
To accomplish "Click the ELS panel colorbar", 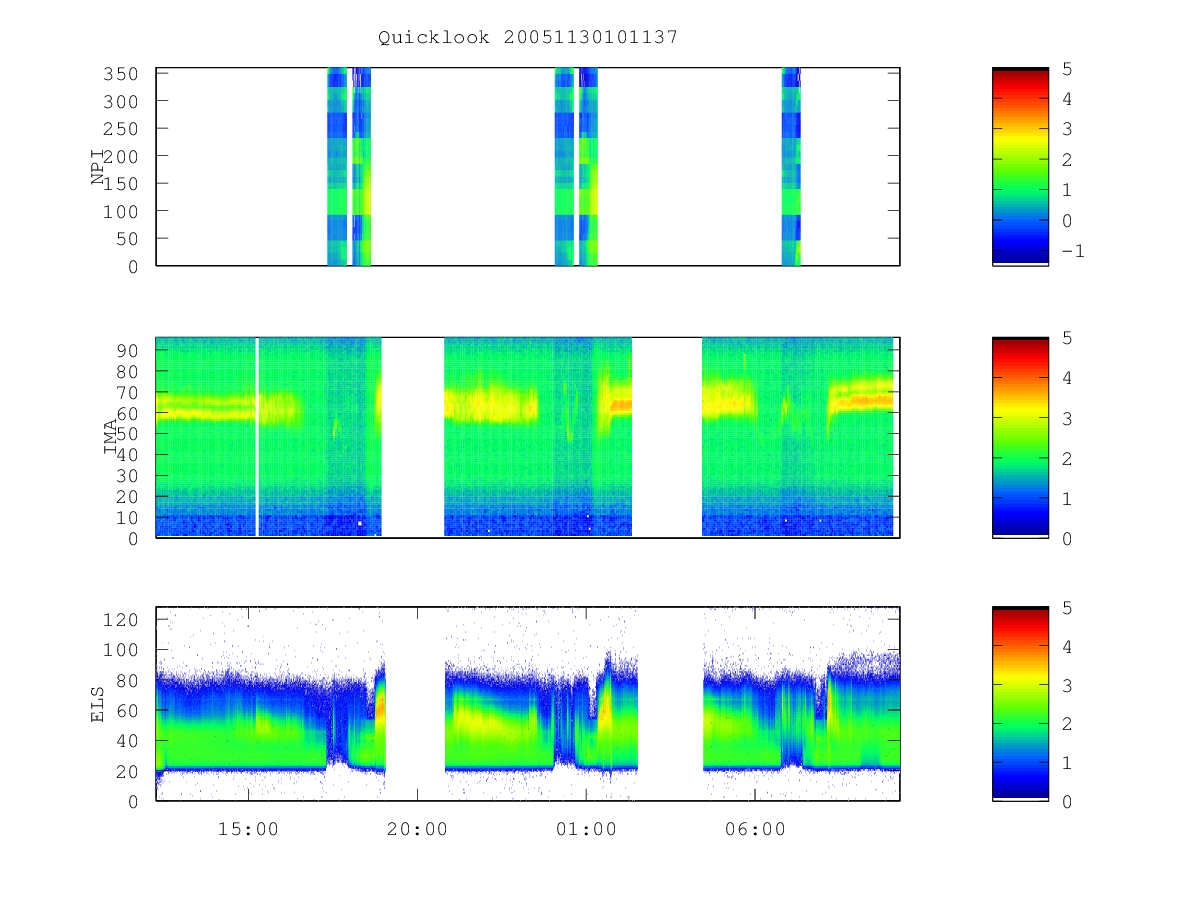I will coord(1020,704).
